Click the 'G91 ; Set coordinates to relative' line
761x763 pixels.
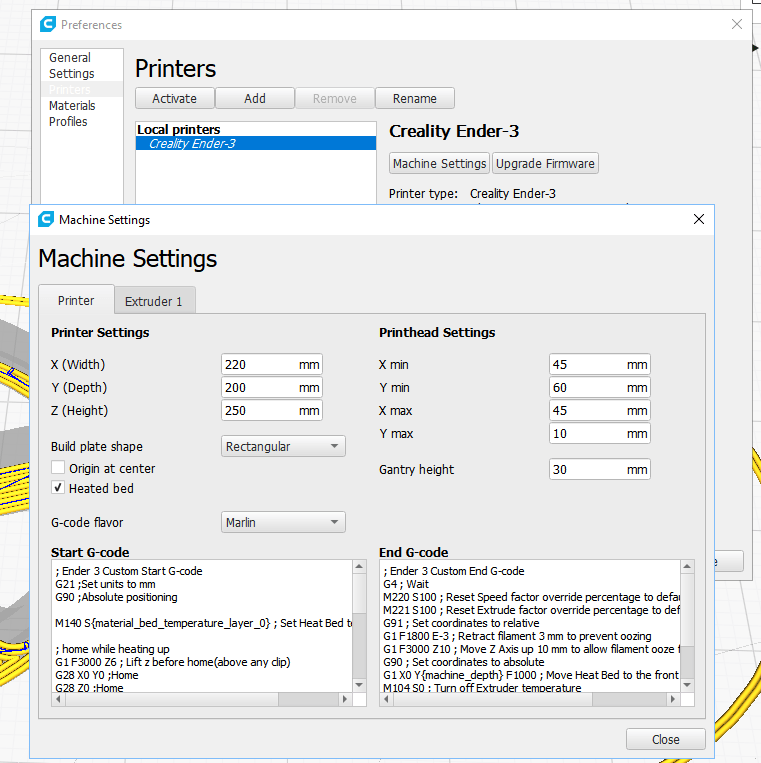[x=461, y=623]
